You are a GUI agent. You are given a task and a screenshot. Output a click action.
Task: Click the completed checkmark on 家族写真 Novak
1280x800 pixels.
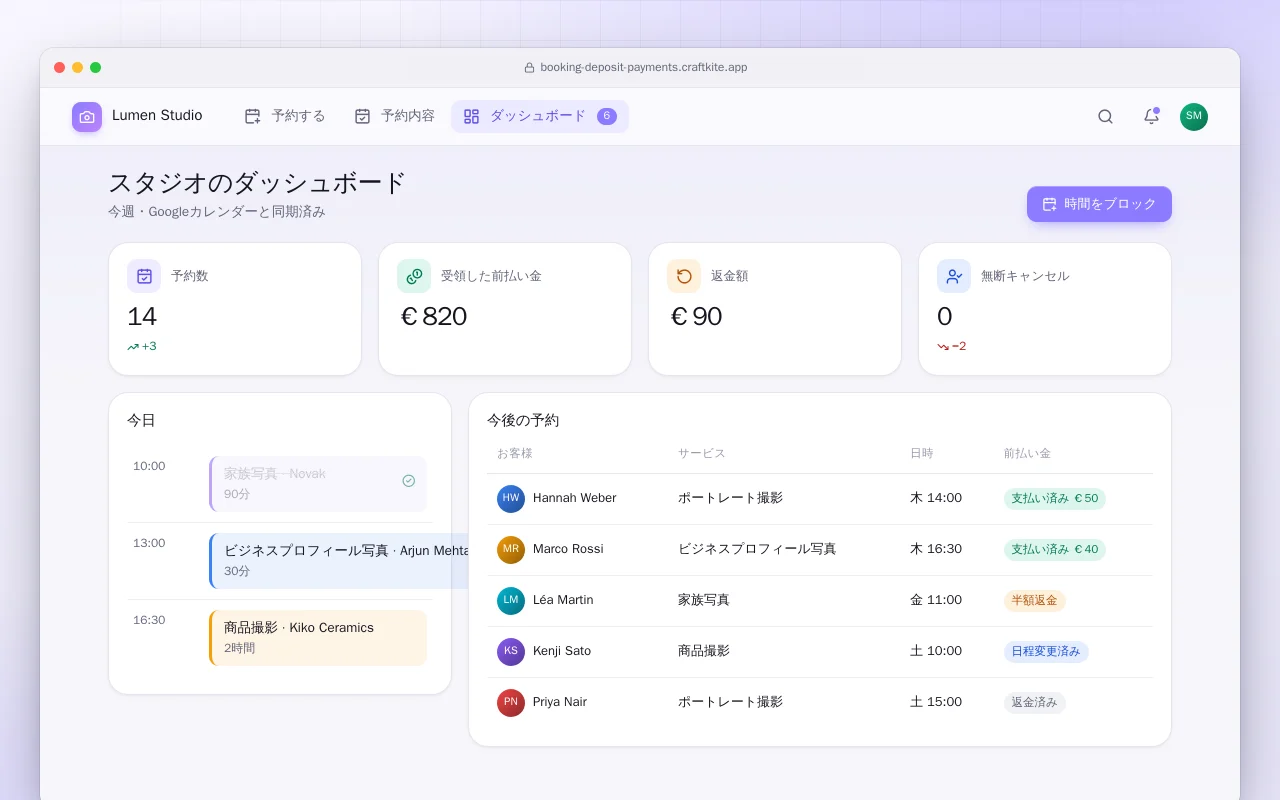408,481
